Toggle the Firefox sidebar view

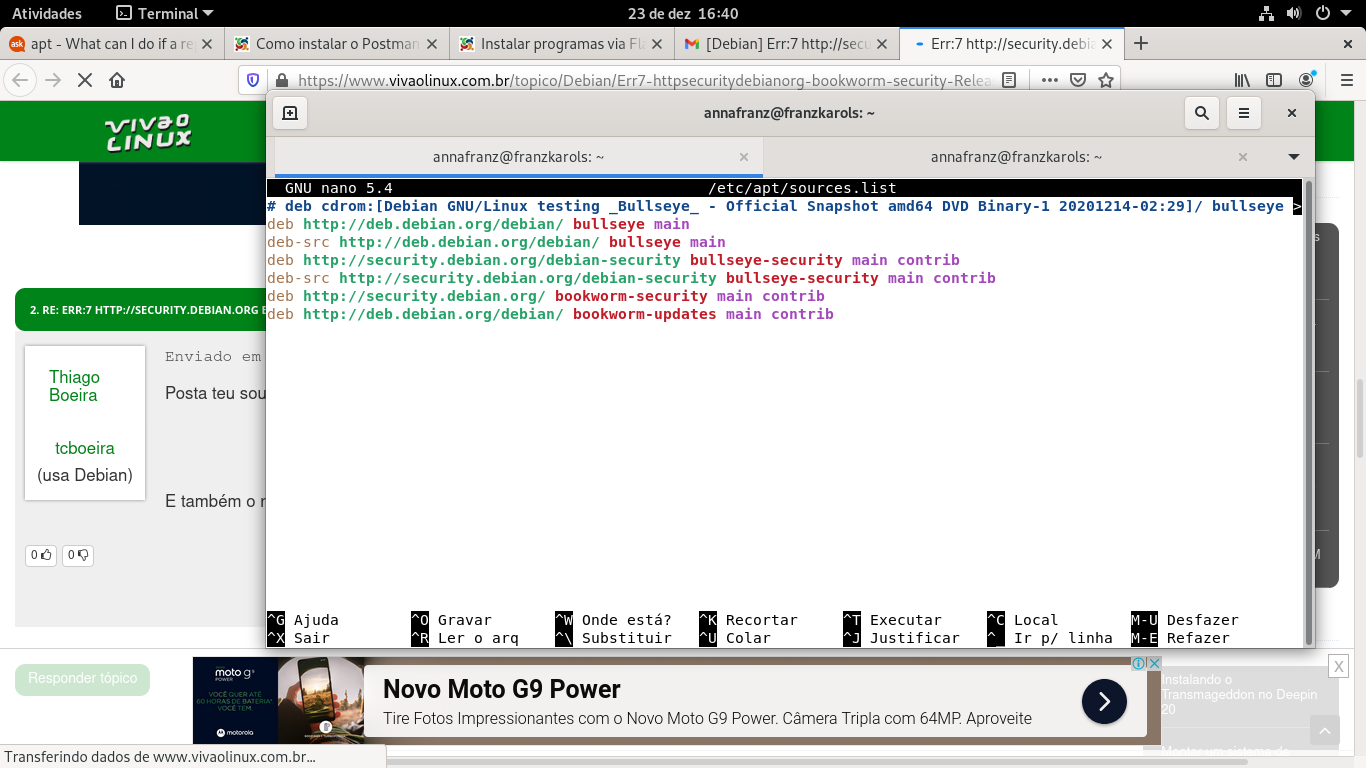pos(1274,80)
